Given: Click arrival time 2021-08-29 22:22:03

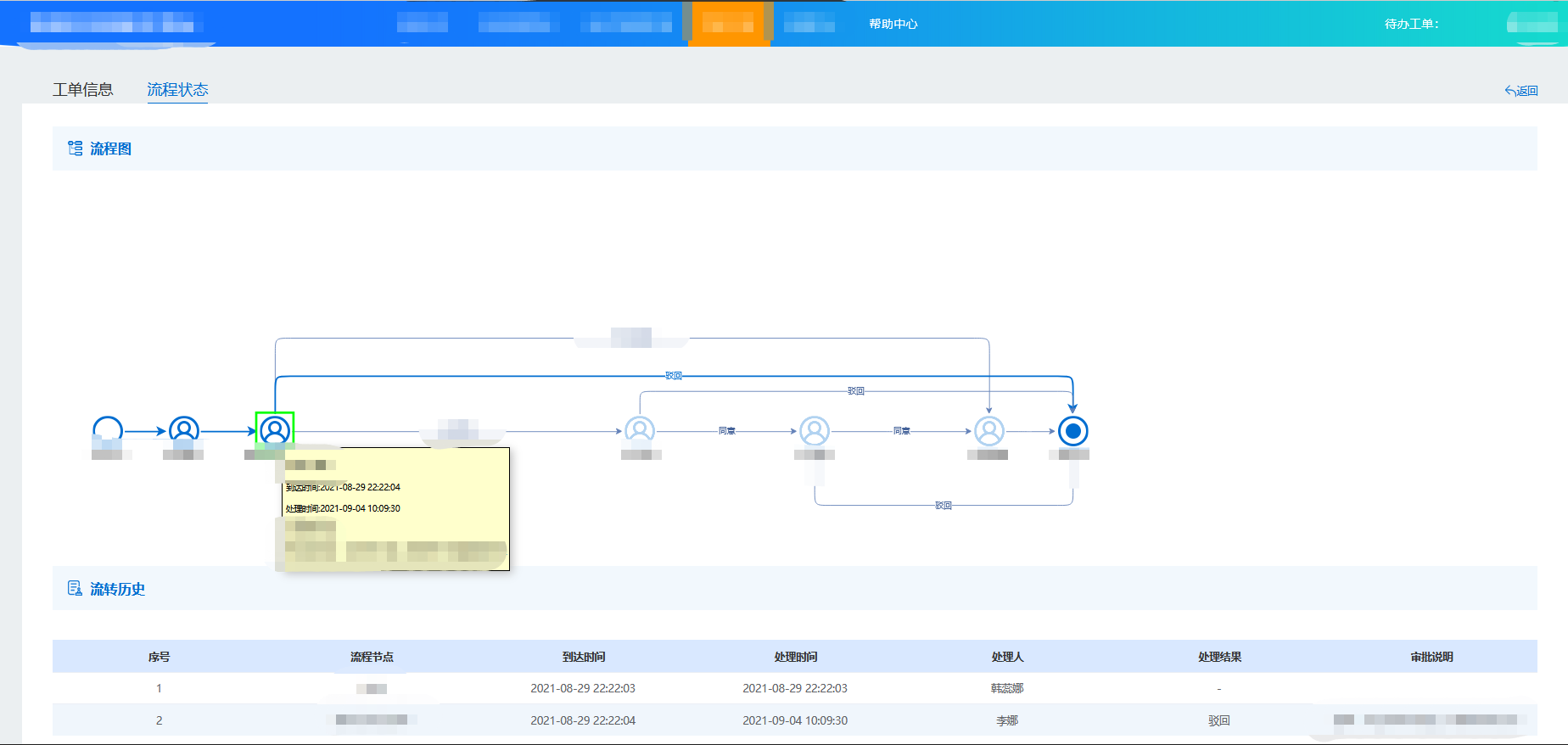Looking at the screenshot, I should point(583,688).
